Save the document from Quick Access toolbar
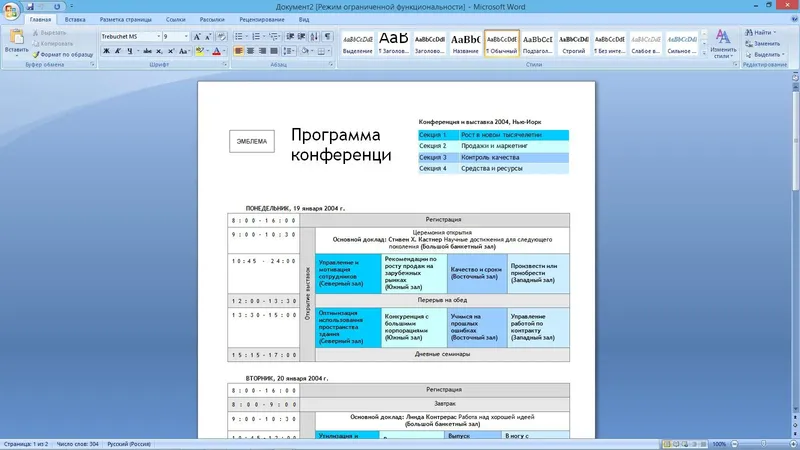 30,7
